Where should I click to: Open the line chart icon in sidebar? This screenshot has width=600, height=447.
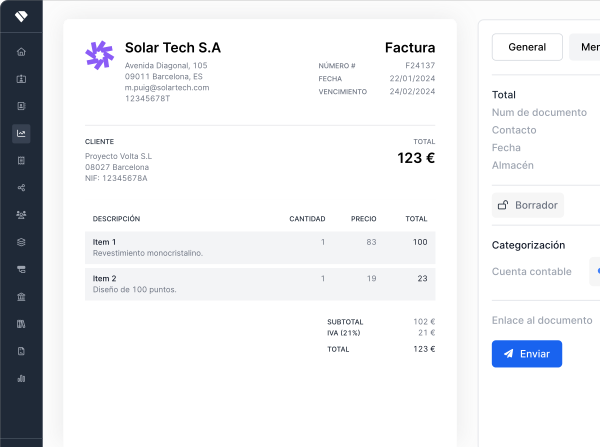coord(21,133)
